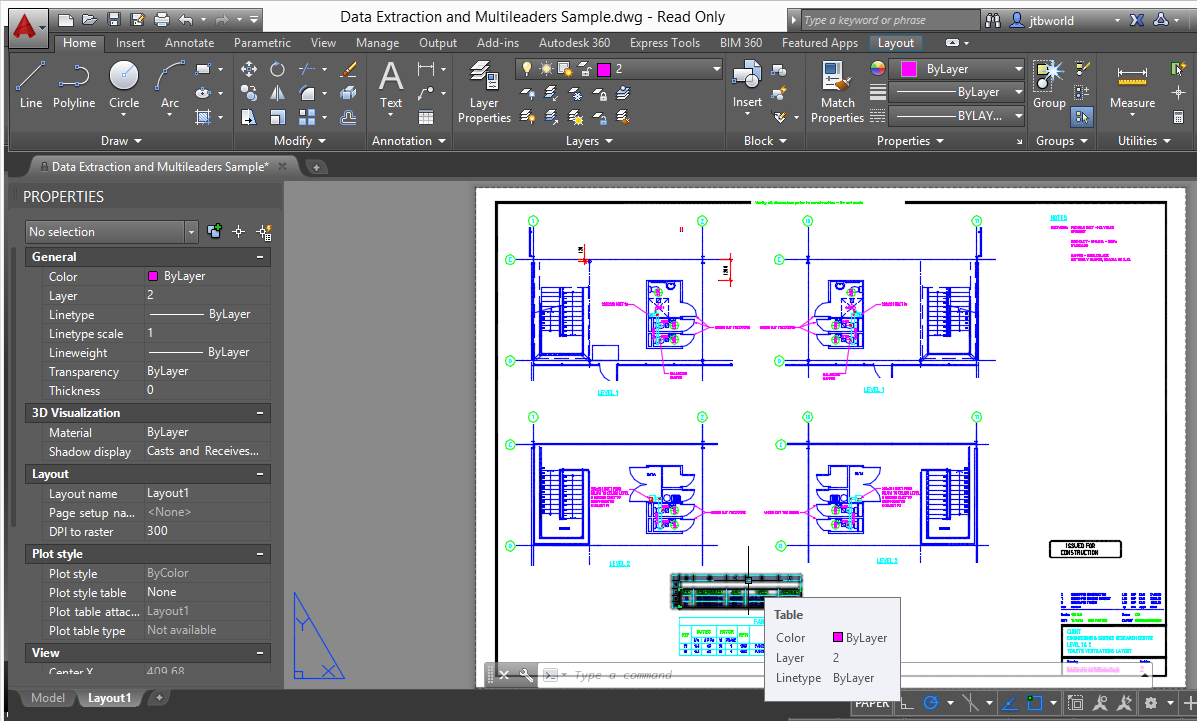Switch to the Insert ribbon tab
Viewport: 1197px width, 721px height.
coord(131,43)
